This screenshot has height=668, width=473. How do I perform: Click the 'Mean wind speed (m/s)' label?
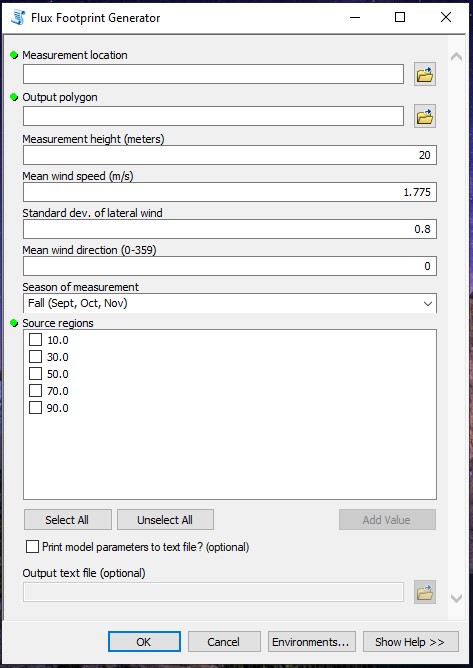tap(78, 176)
